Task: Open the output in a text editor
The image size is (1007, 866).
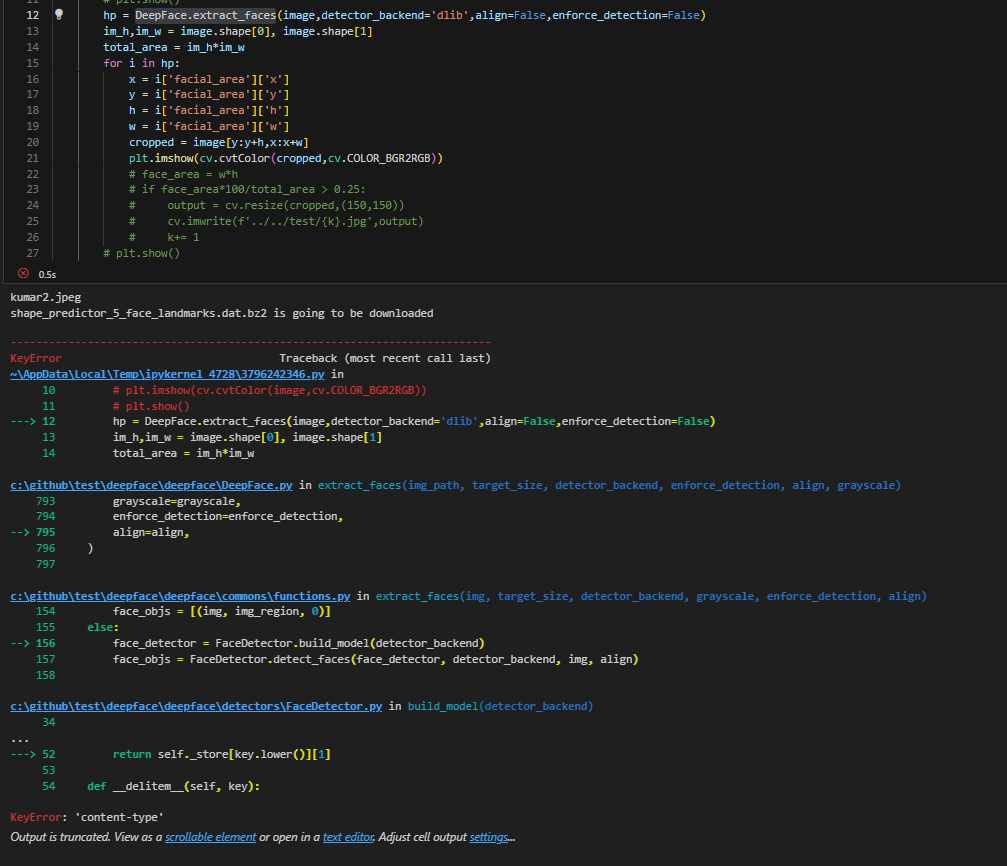Action: (x=347, y=837)
